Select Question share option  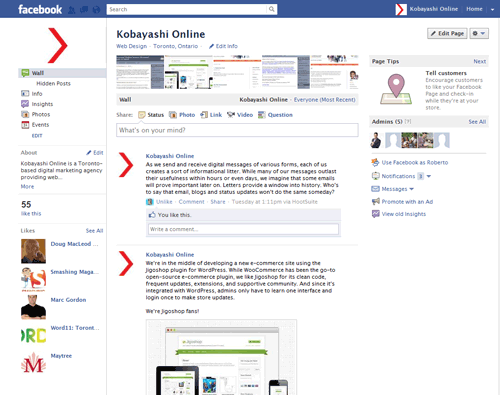tap(275, 115)
